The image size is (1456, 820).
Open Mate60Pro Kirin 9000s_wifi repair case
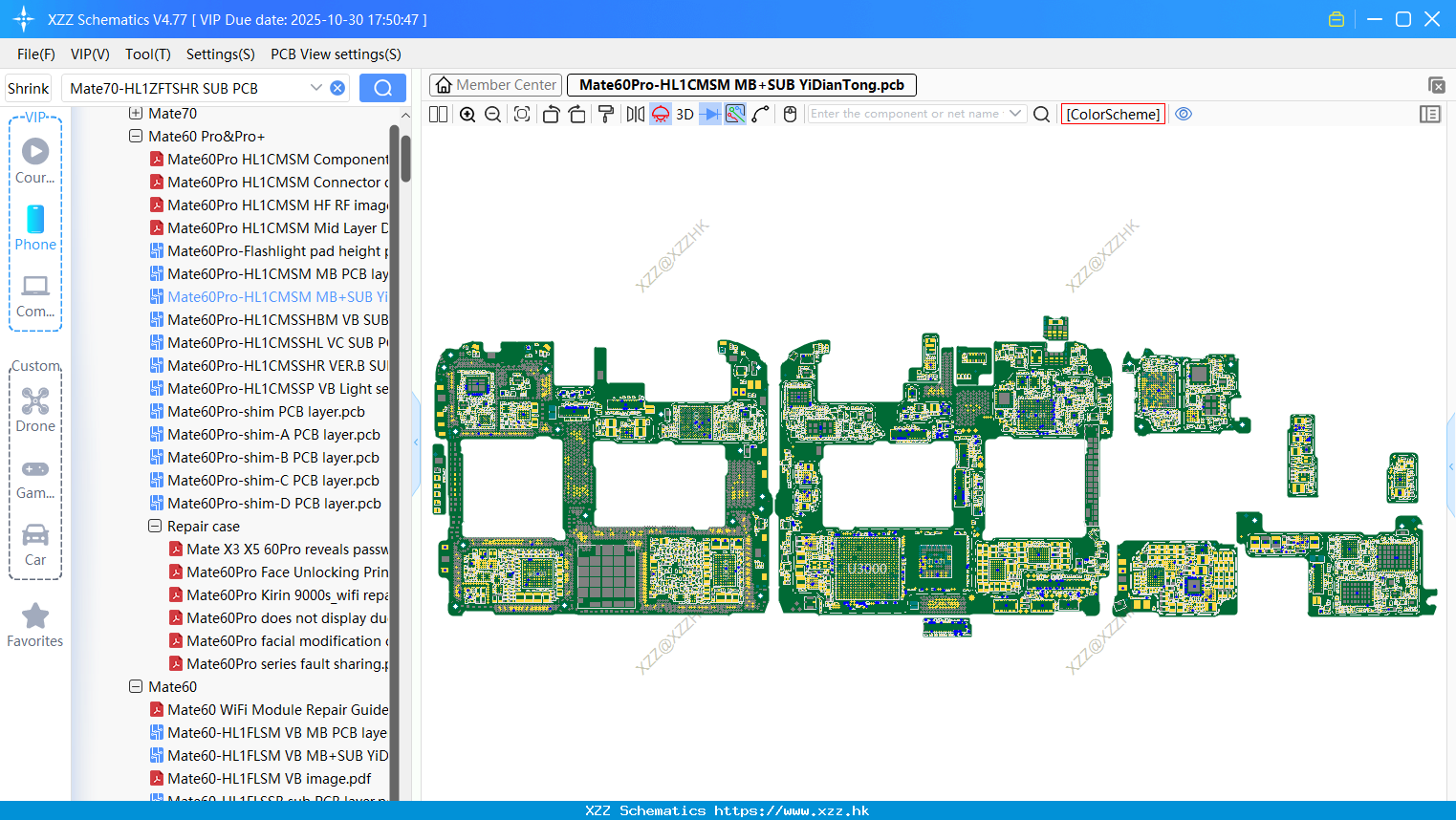(x=278, y=595)
